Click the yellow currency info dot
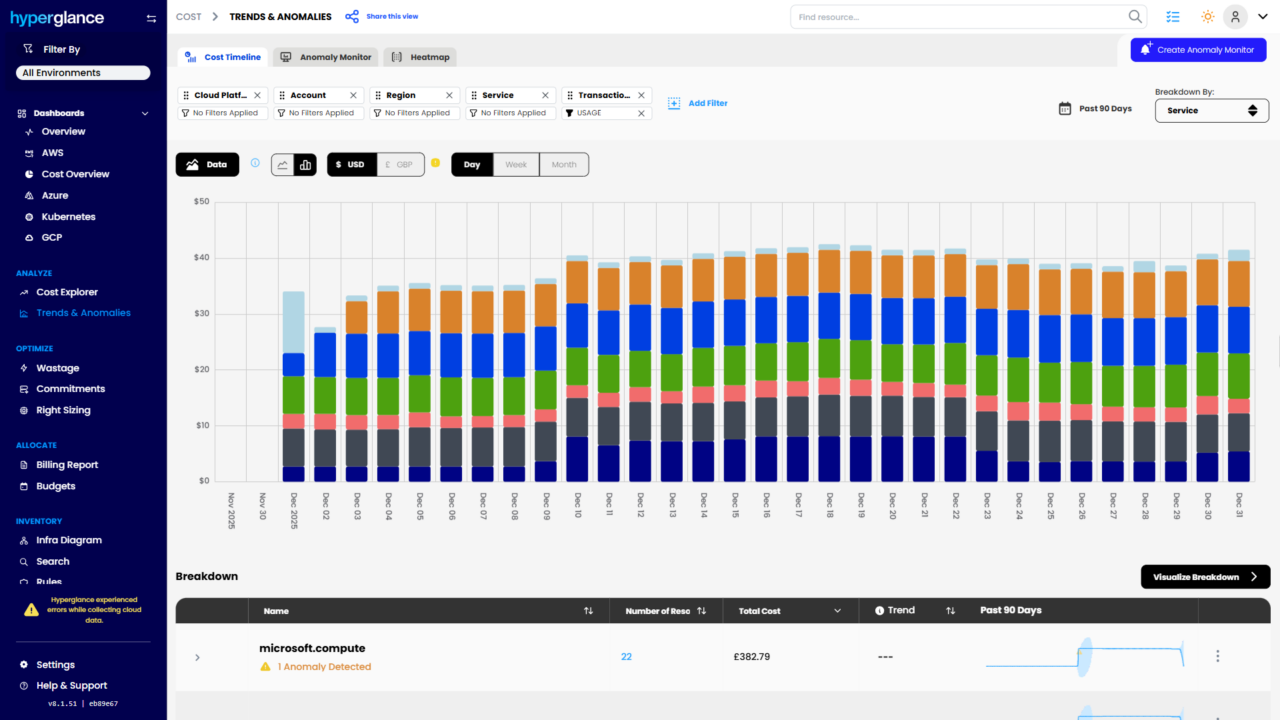 pyautogui.click(x=435, y=163)
